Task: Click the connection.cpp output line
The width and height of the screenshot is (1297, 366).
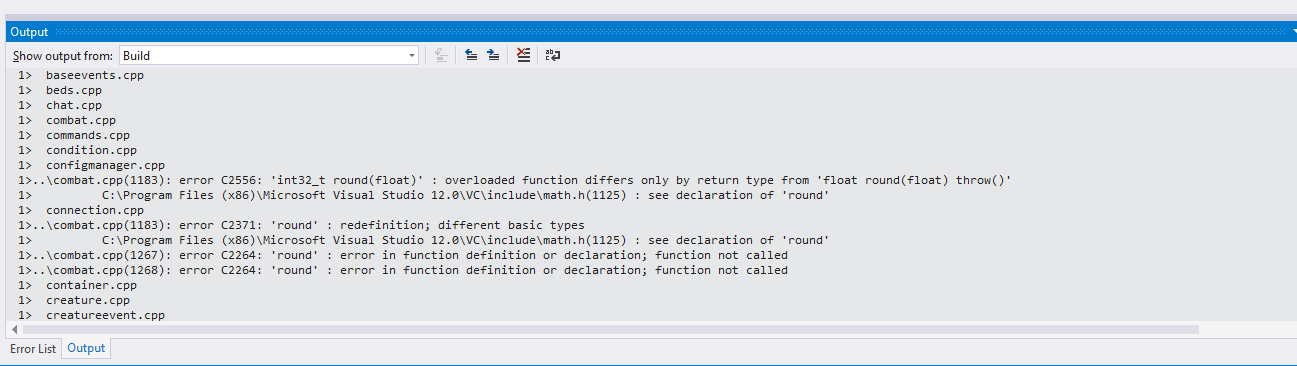Action: click(x=80, y=210)
